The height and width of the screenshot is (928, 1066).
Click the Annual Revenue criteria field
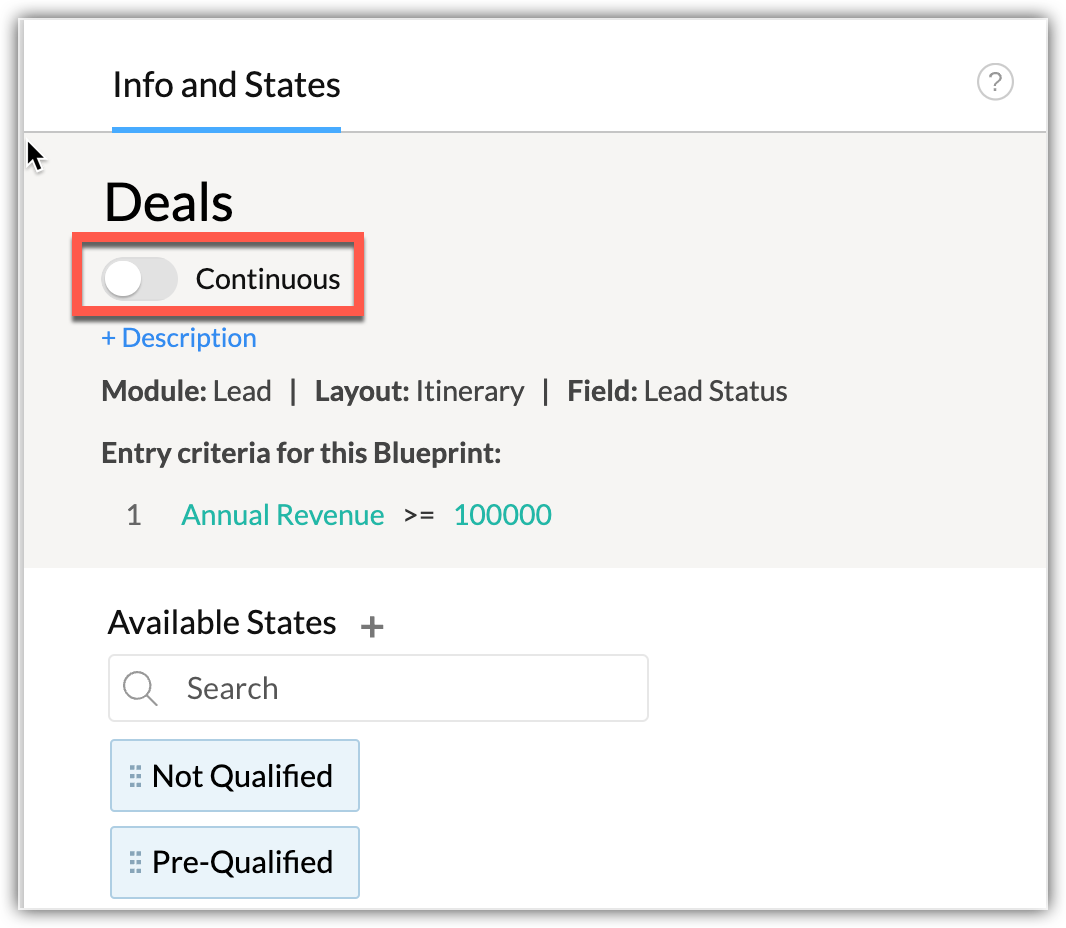282,515
